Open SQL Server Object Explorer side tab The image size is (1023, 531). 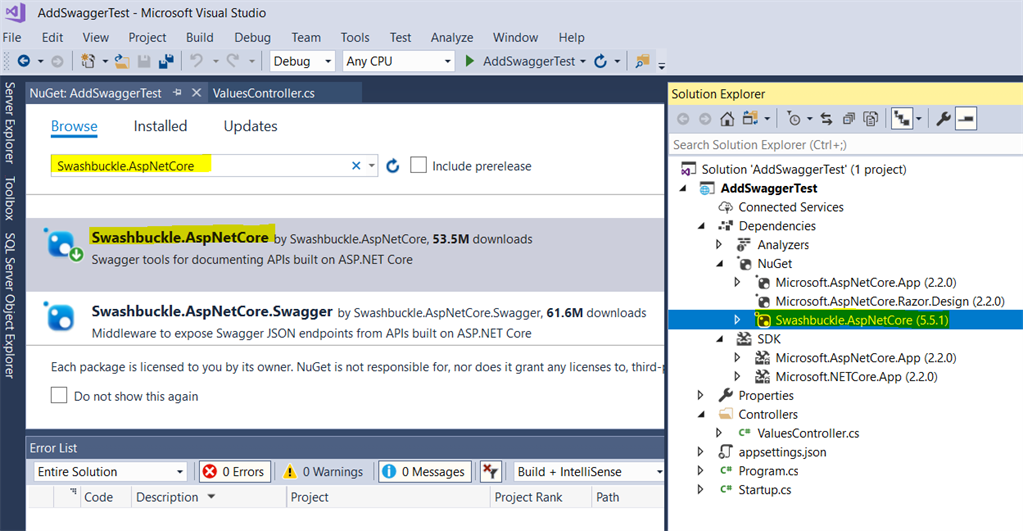(9, 305)
